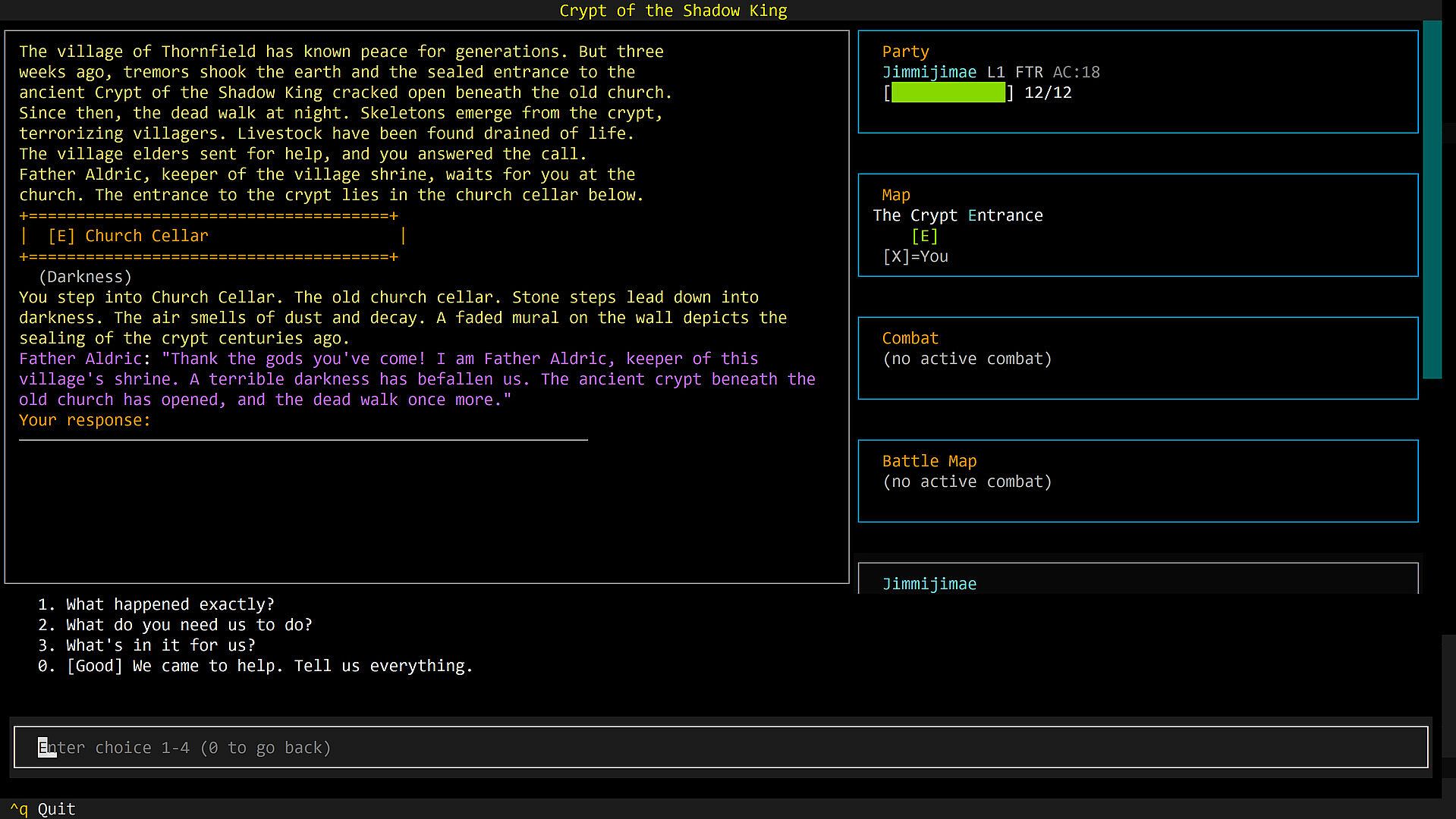Click the 'Enter choice' input field
This screenshot has width=1456, height=819.
point(721,748)
